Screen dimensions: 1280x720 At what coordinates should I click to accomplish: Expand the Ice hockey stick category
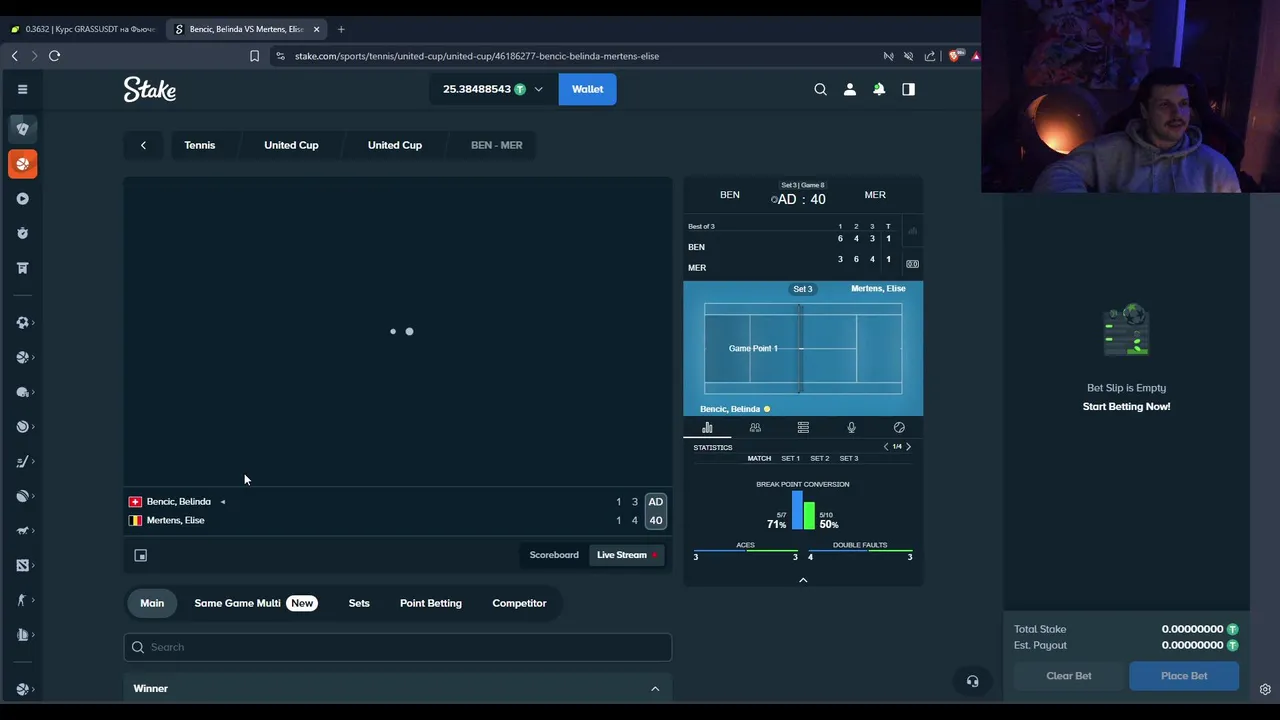[x=22, y=461]
